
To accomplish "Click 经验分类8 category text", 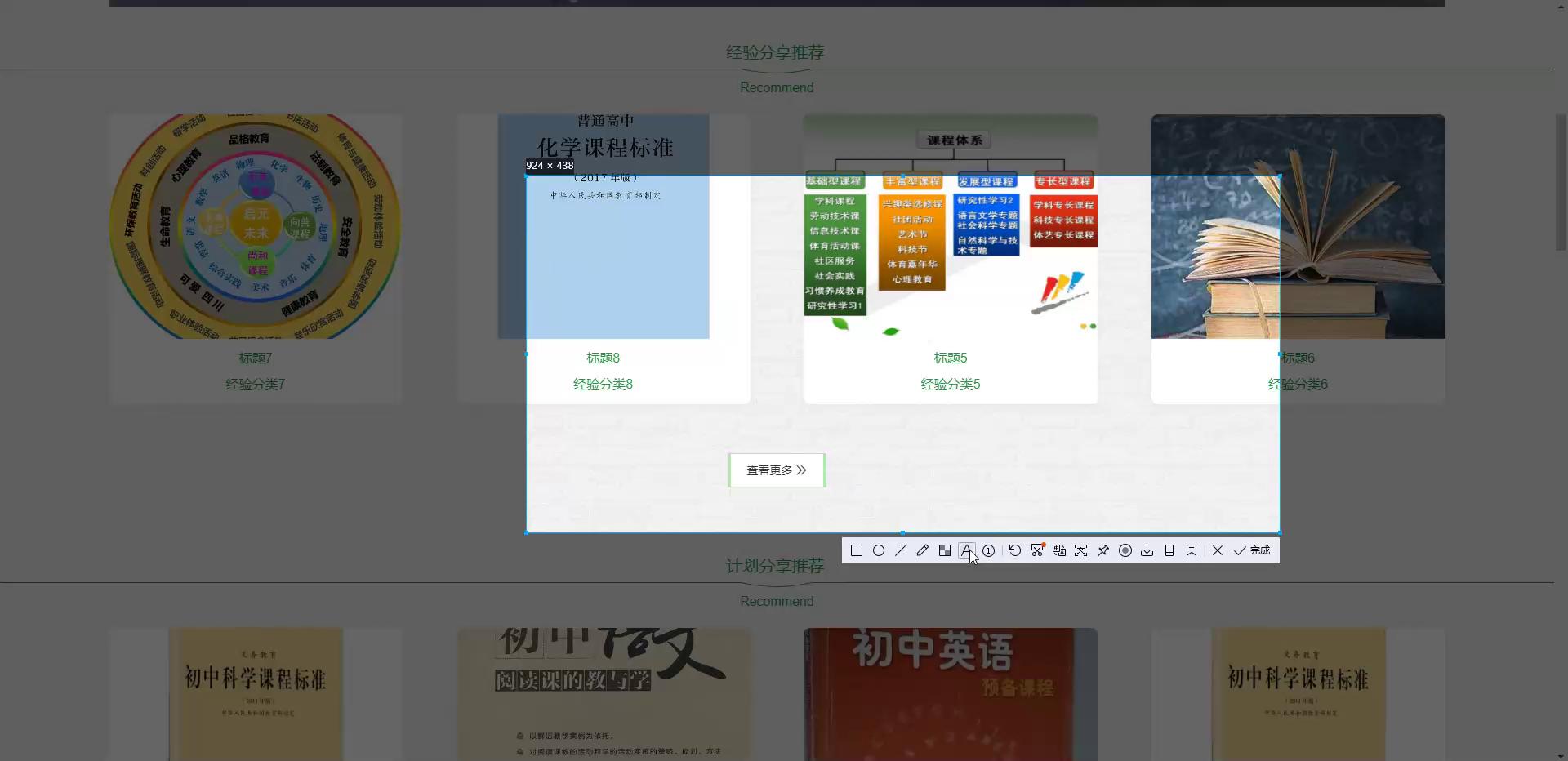I will 603,384.
